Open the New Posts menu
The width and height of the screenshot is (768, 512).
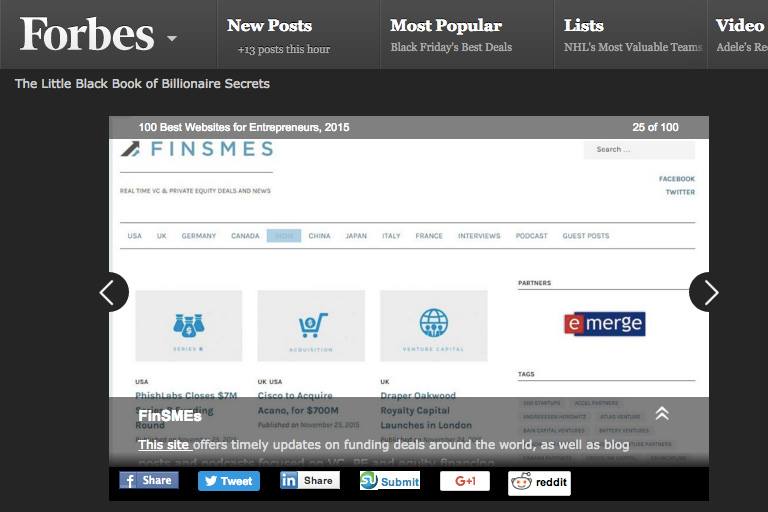coord(269,25)
